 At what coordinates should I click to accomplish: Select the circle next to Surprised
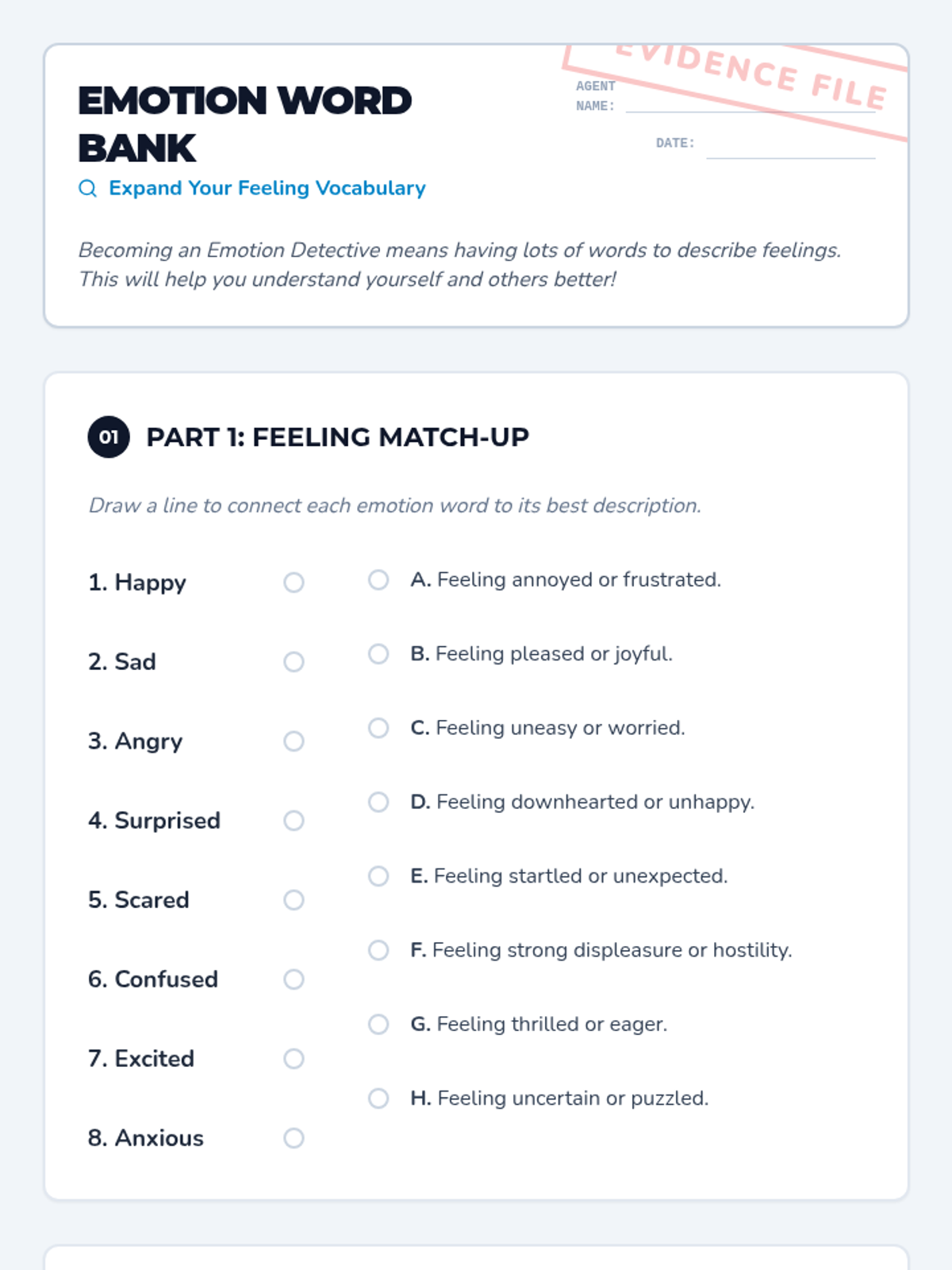(294, 821)
